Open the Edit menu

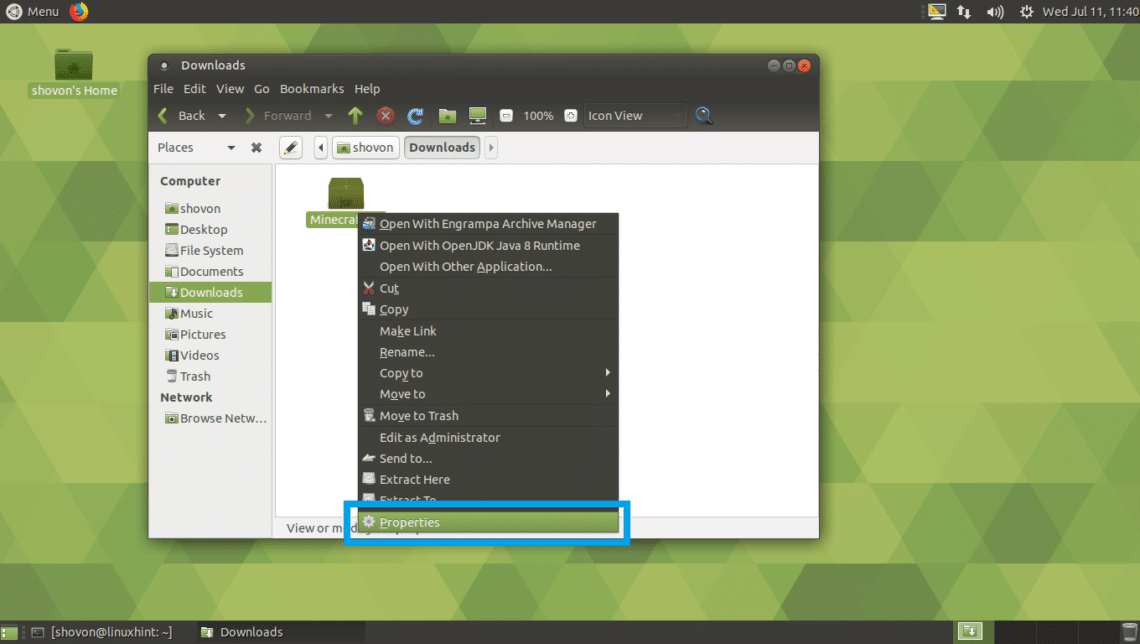click(x=194, y=89)
